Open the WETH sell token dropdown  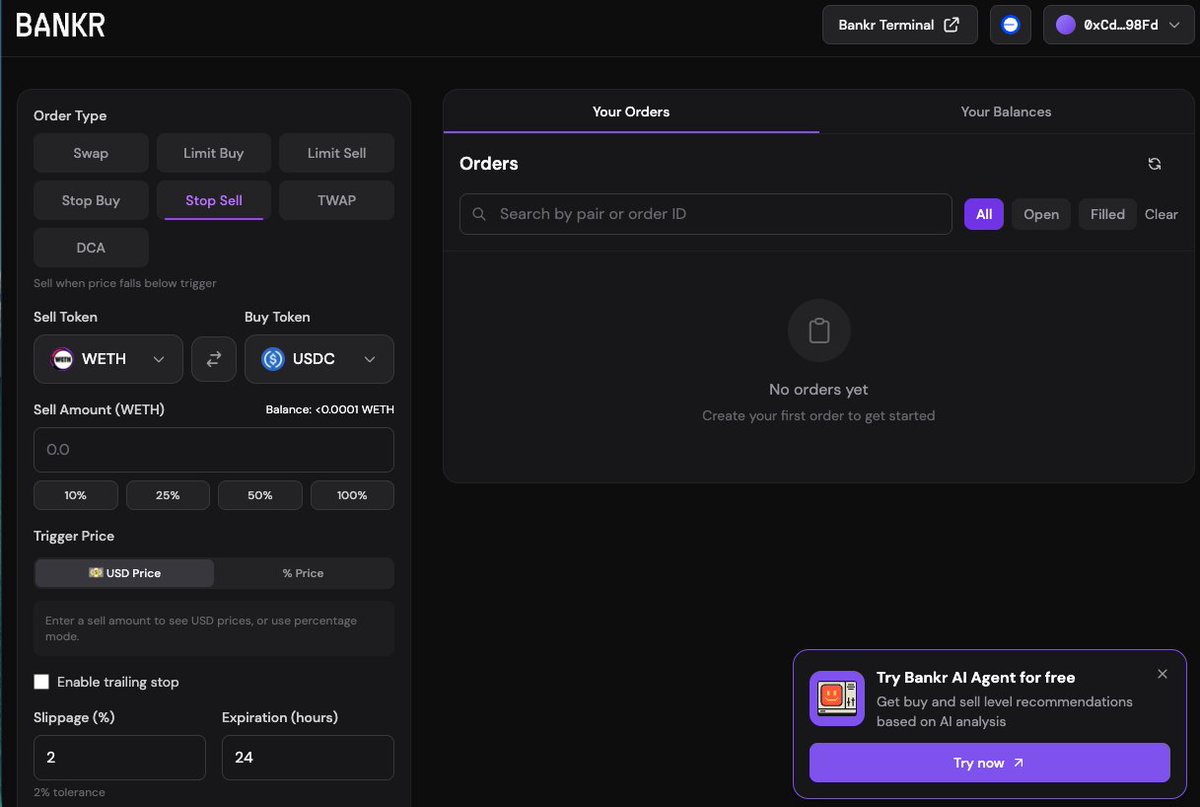pyautogui.click(x=108, y=359)
